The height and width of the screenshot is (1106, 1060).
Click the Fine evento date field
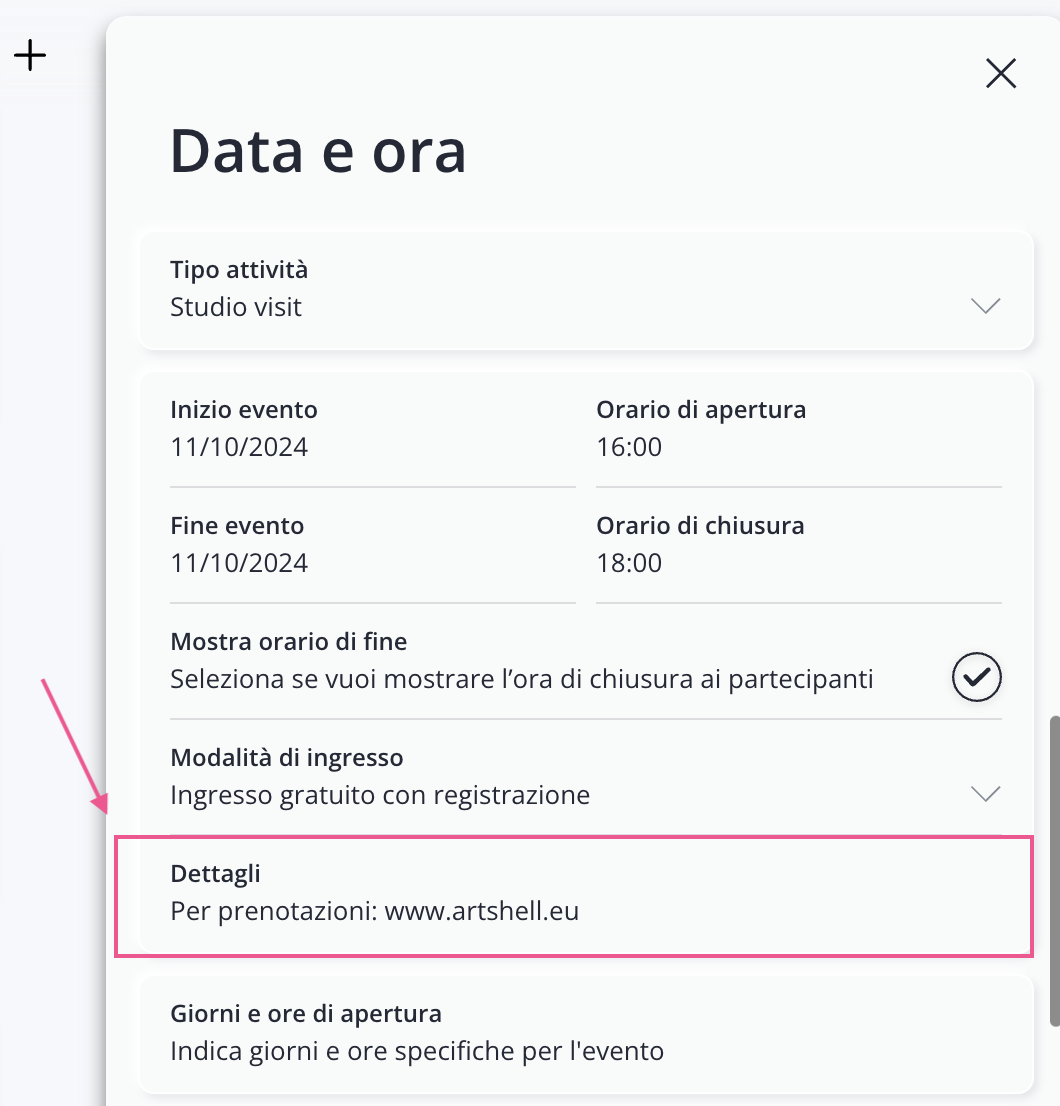coord(239,563)
